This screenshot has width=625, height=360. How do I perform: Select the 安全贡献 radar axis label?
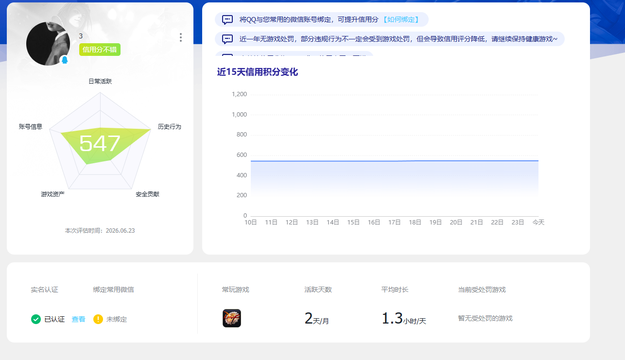pos(147,194)
